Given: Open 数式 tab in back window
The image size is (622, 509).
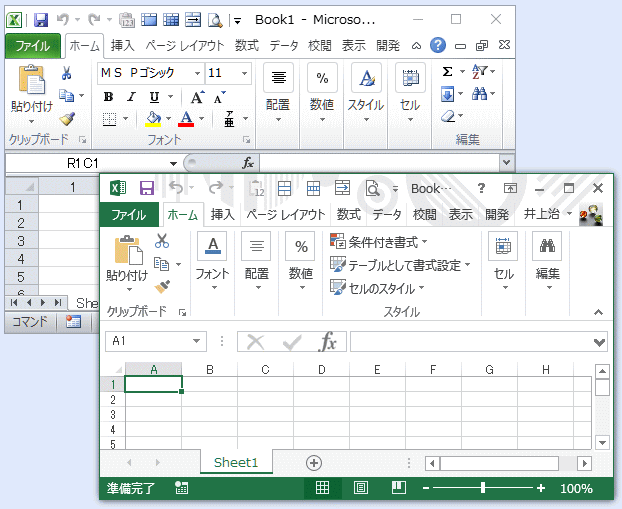Looking at the screenshot, I should (246, 46).
